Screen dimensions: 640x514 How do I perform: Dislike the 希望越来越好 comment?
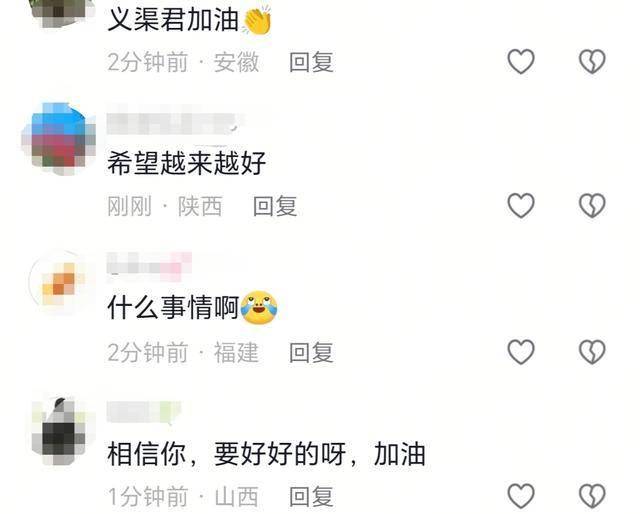click(592, 205)
